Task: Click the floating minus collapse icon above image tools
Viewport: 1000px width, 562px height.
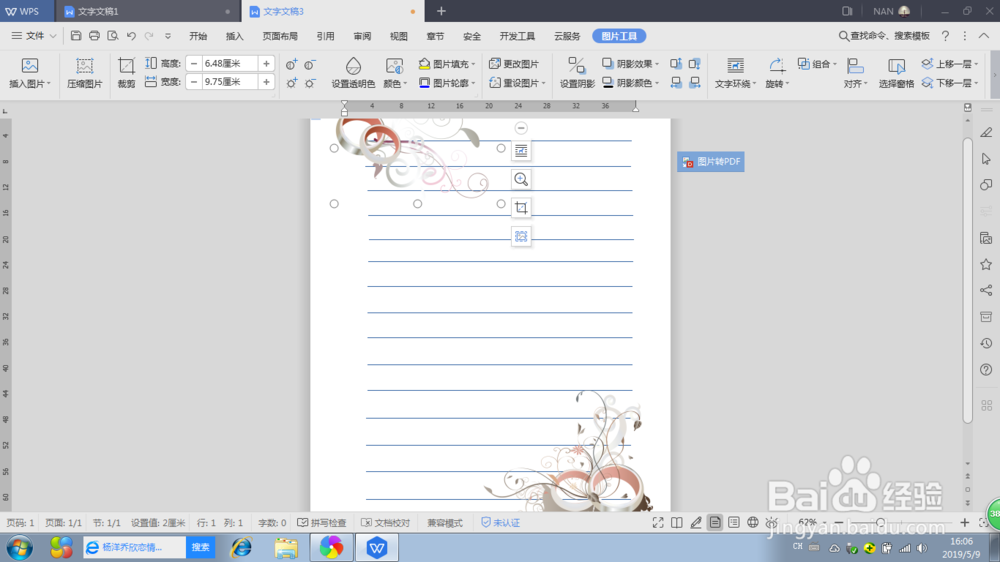Action: pos(521,128)
